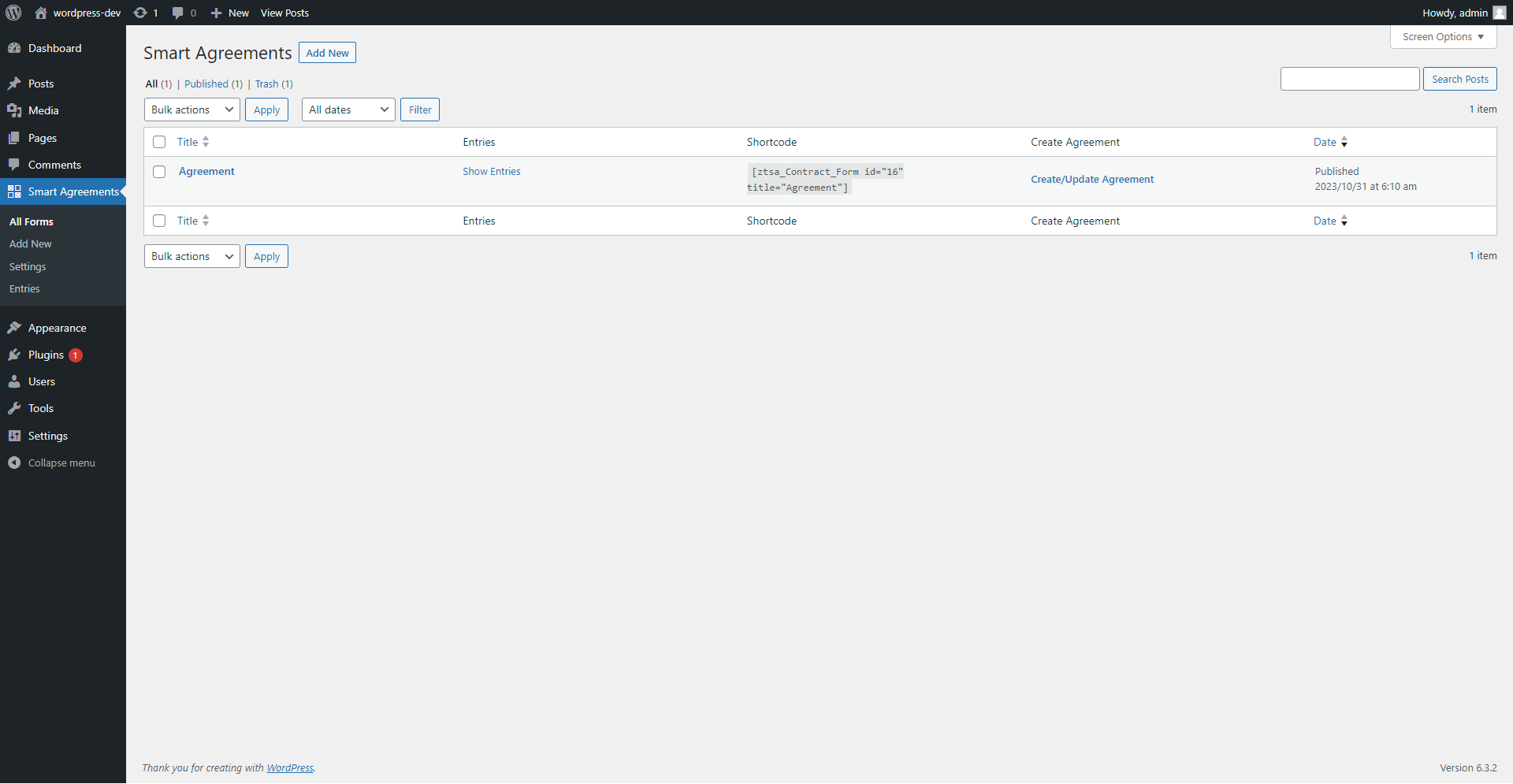Open the Show Entries link

coord(492,172)
